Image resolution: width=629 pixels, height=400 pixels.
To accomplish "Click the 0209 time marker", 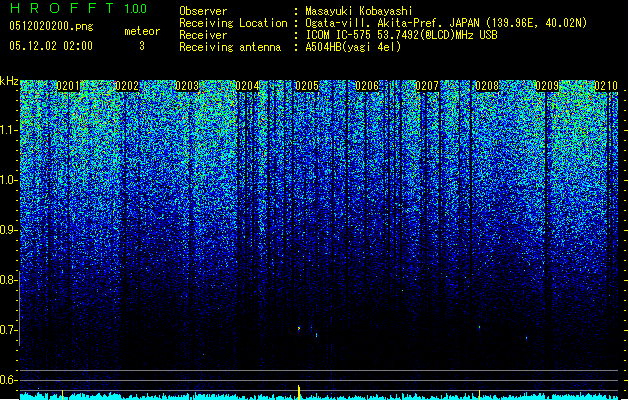I will click(547, 86).
